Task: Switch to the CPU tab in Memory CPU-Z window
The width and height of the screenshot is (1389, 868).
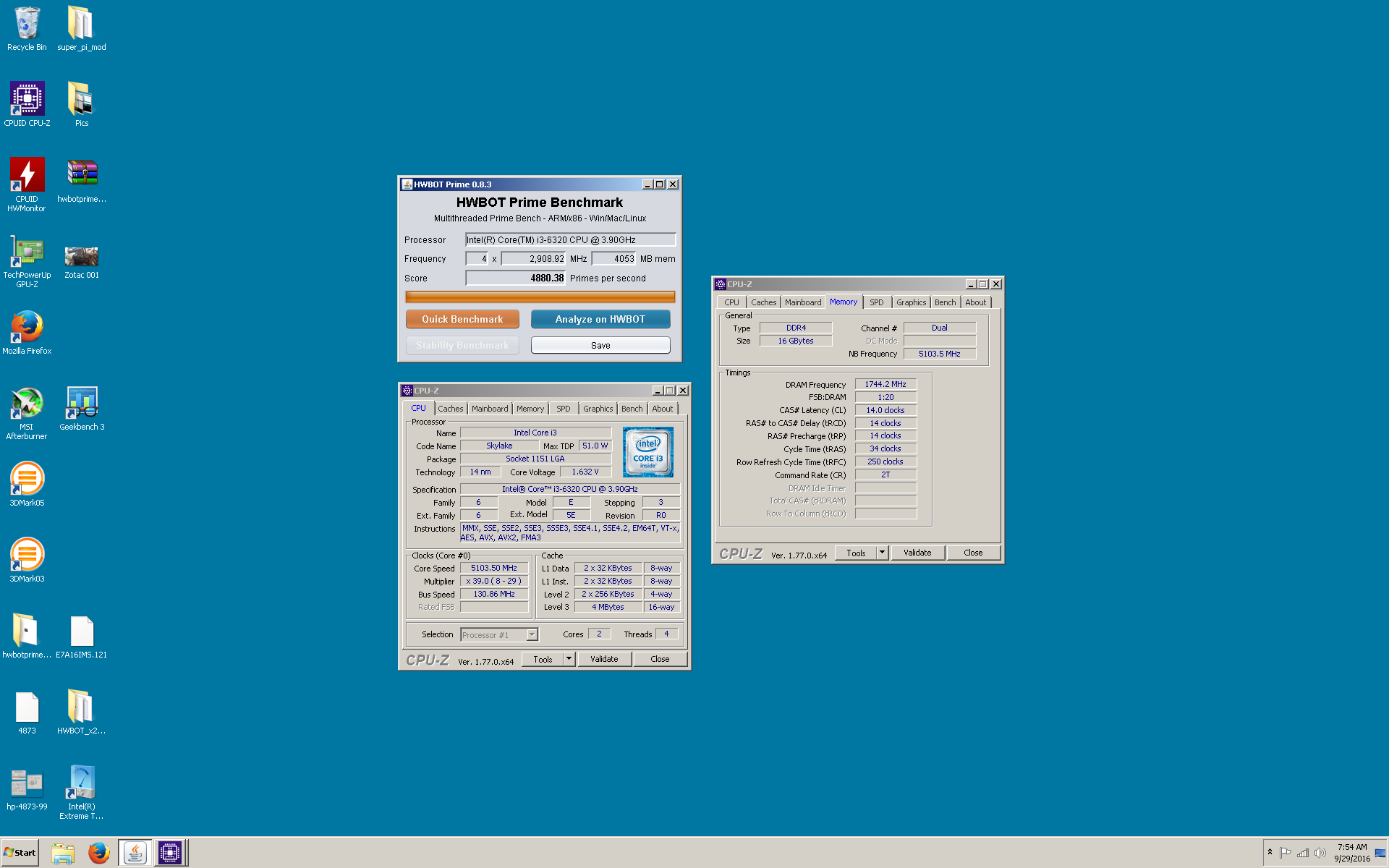Action: click(x=731, y=302)
